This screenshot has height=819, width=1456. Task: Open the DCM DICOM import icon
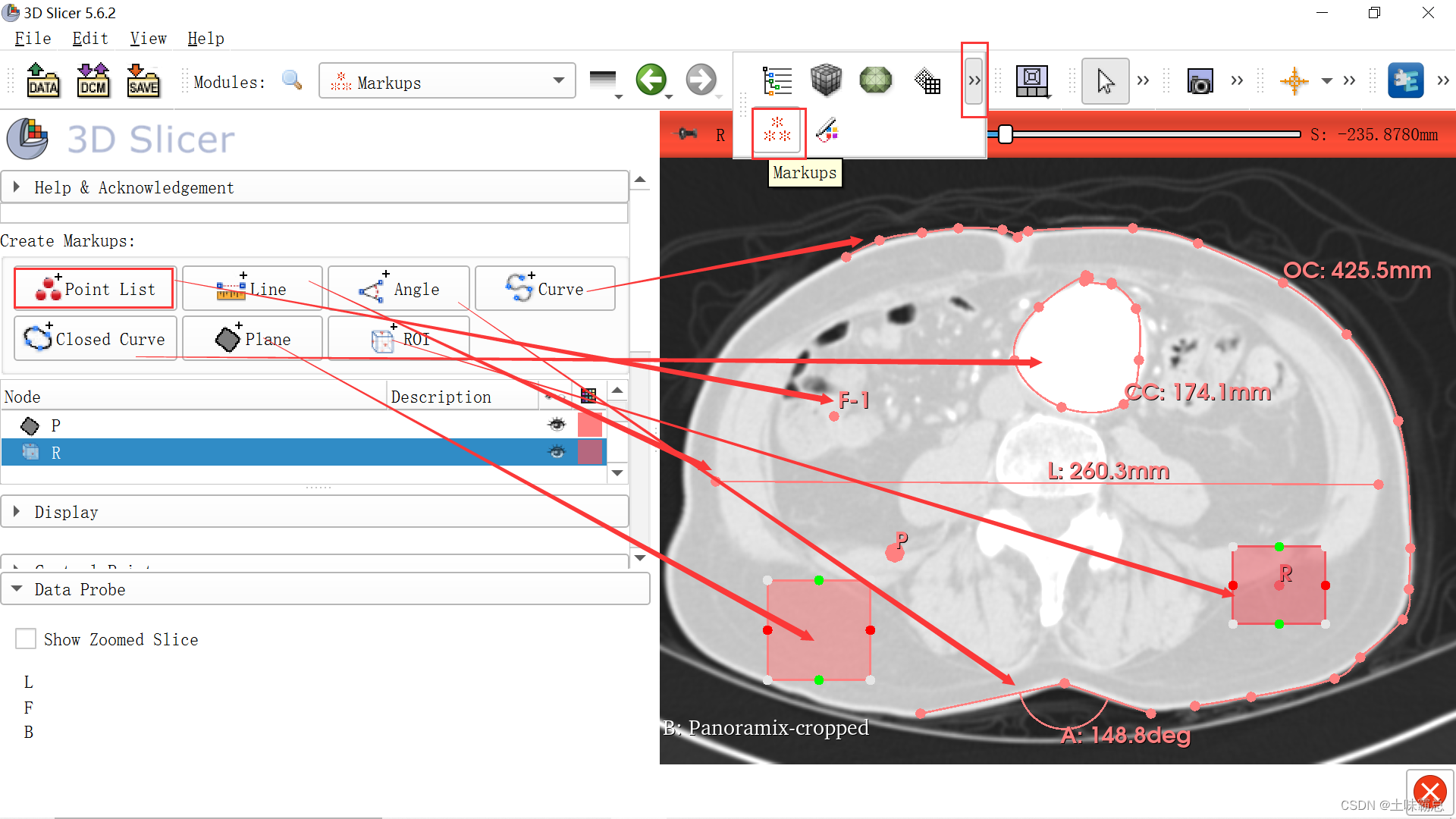[x=93, y=80]
